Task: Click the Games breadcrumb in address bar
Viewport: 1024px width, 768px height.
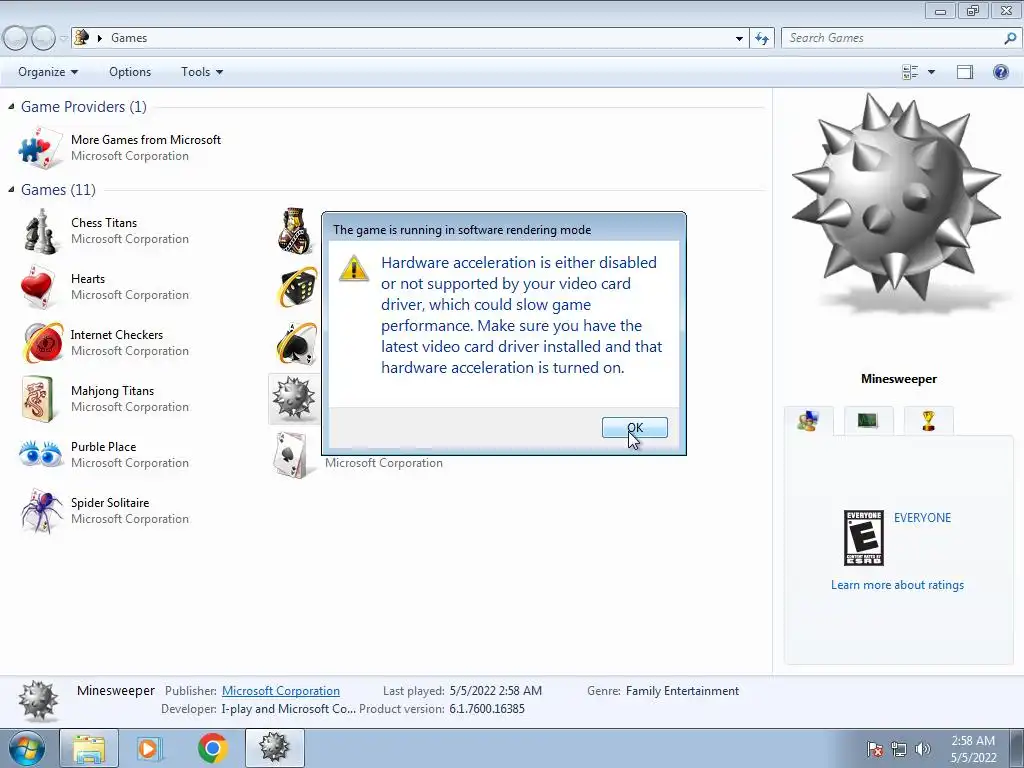Action: tap(129, 38)
